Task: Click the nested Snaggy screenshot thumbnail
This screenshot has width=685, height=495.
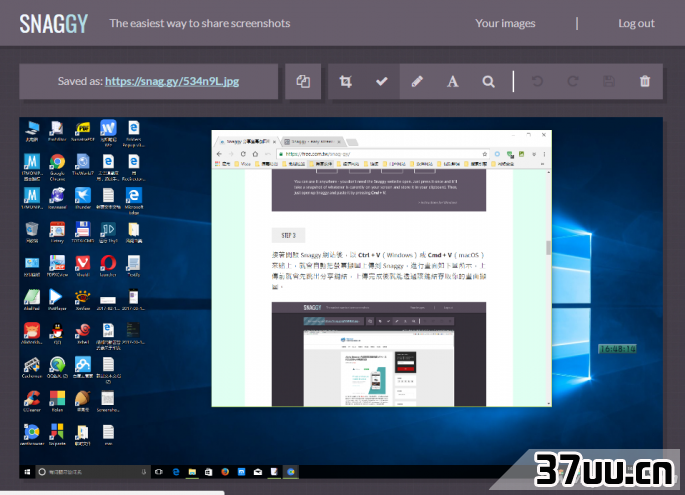Action: (379, 354)
